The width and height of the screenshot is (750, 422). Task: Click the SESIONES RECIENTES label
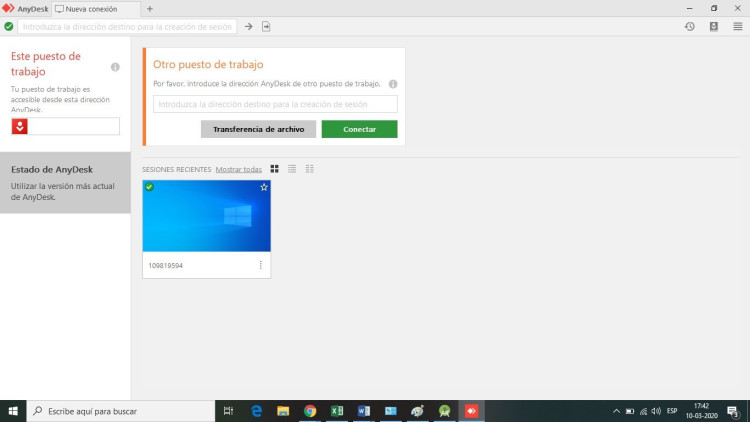pos(176,169)
